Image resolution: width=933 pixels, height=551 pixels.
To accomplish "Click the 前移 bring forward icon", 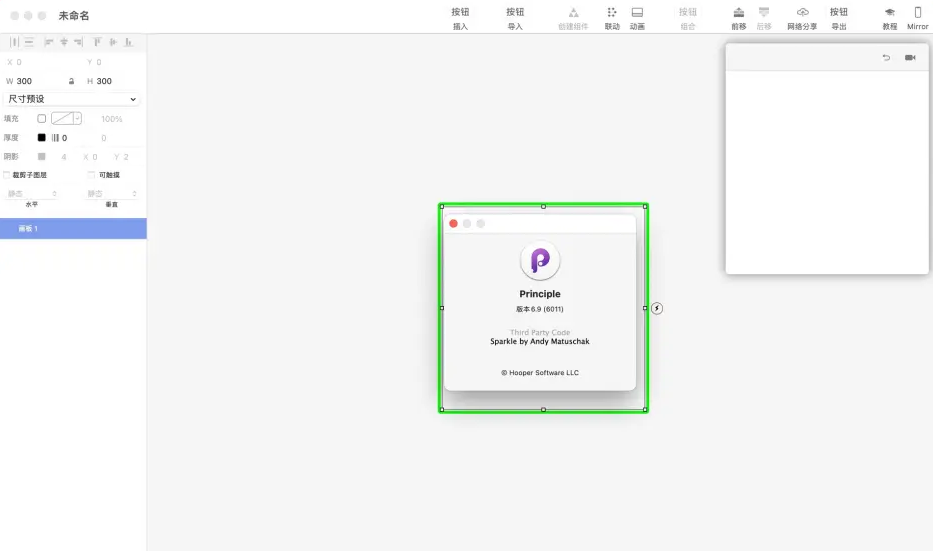I will [x=738, y=13].
